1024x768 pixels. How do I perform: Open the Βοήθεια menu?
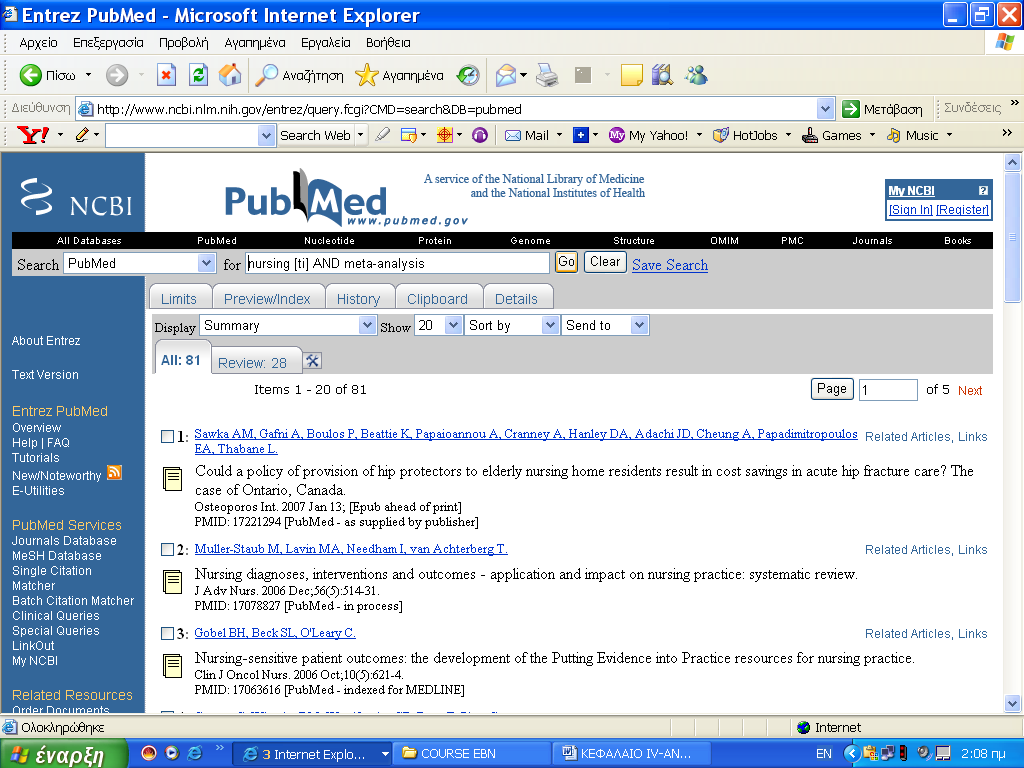388,42
